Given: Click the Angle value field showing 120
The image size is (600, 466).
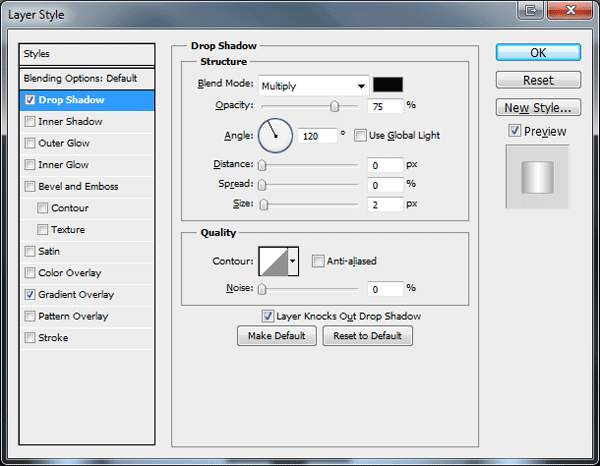Looking at the screenshot, I should click(317, 136).
